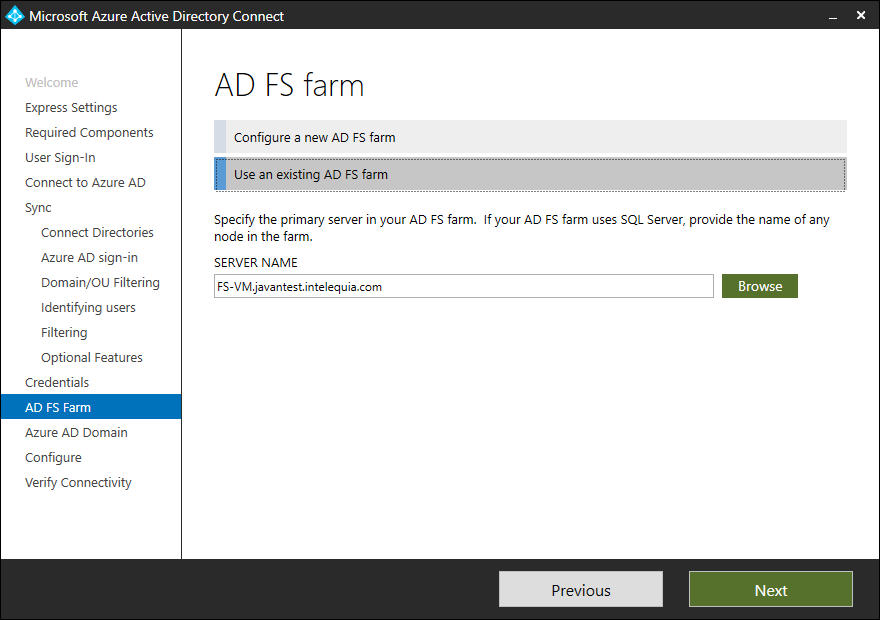This screenshot has height=620, width=880.
Task: Go to Domain/OU Filtering
Action: click(100, 282)
